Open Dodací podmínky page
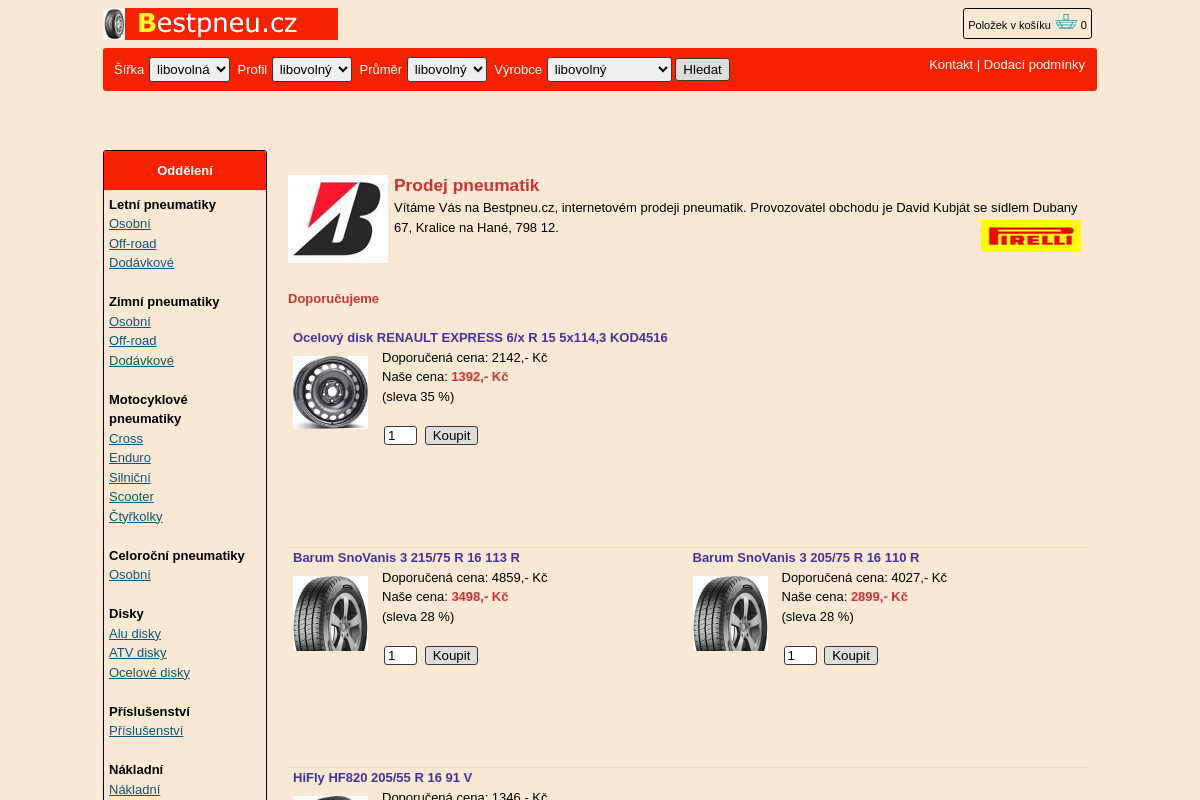Screen dimensions: 1200x800 click(x=1034, y=64)
